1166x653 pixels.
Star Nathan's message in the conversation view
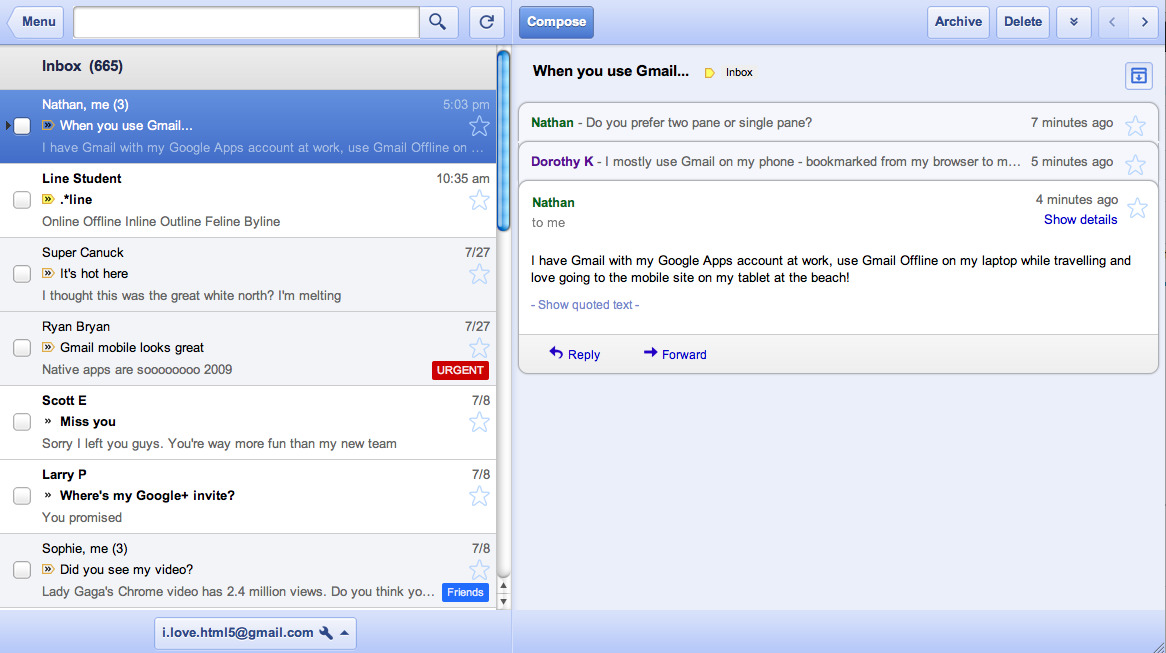pyautogui.click(x=1137, y=207)
